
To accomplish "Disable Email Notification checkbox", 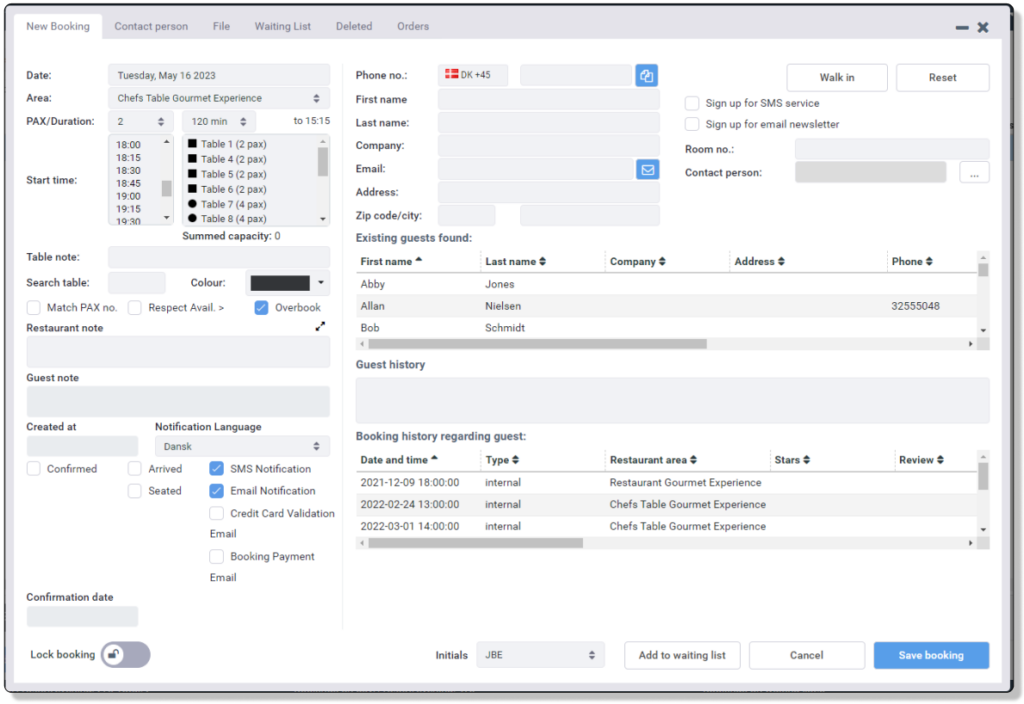I will tap(216, 491).
